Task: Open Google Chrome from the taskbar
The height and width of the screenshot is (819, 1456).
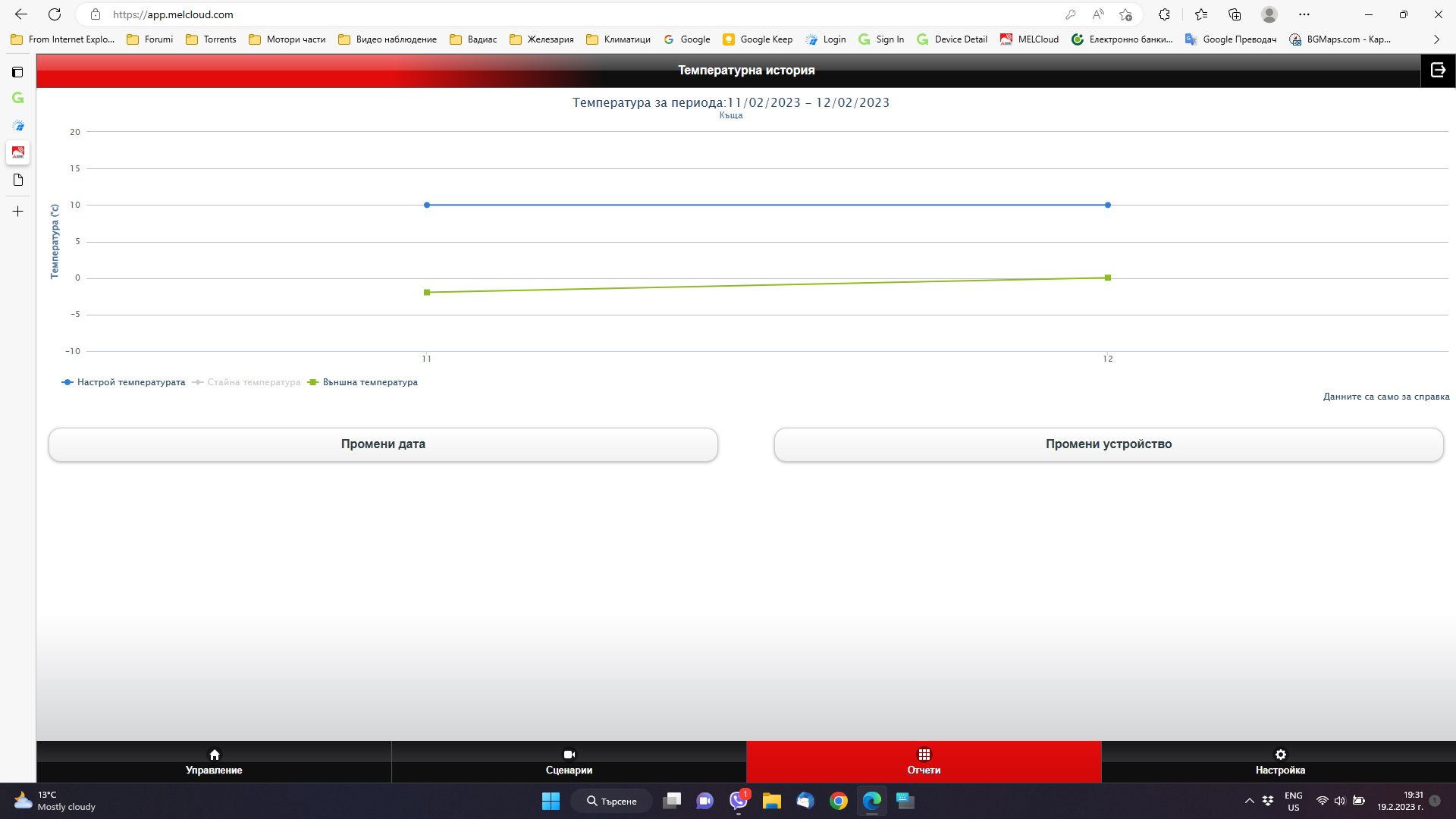Action: [838, 801]
